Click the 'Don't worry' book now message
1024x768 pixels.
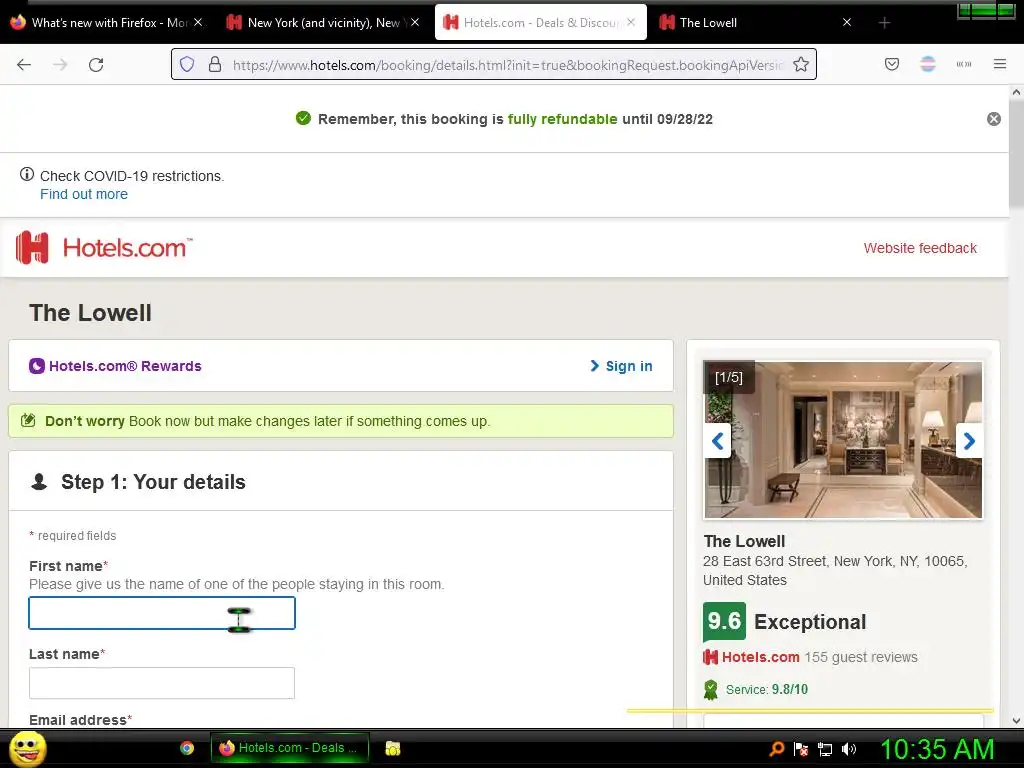pyautogui.click(x=268, y=421)
